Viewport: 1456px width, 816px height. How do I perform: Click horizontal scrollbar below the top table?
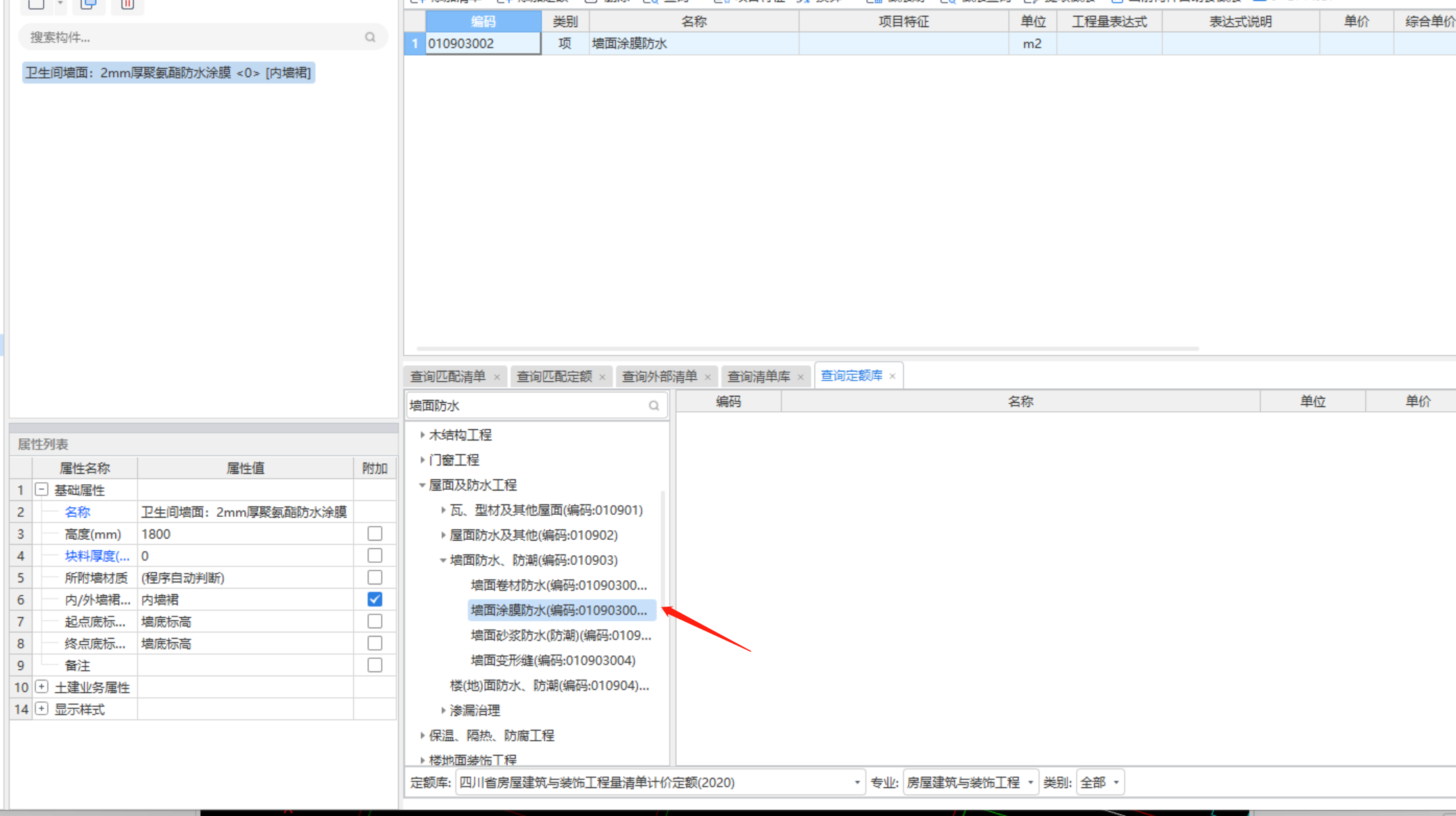pyautogui.click(x=807, y=349)
